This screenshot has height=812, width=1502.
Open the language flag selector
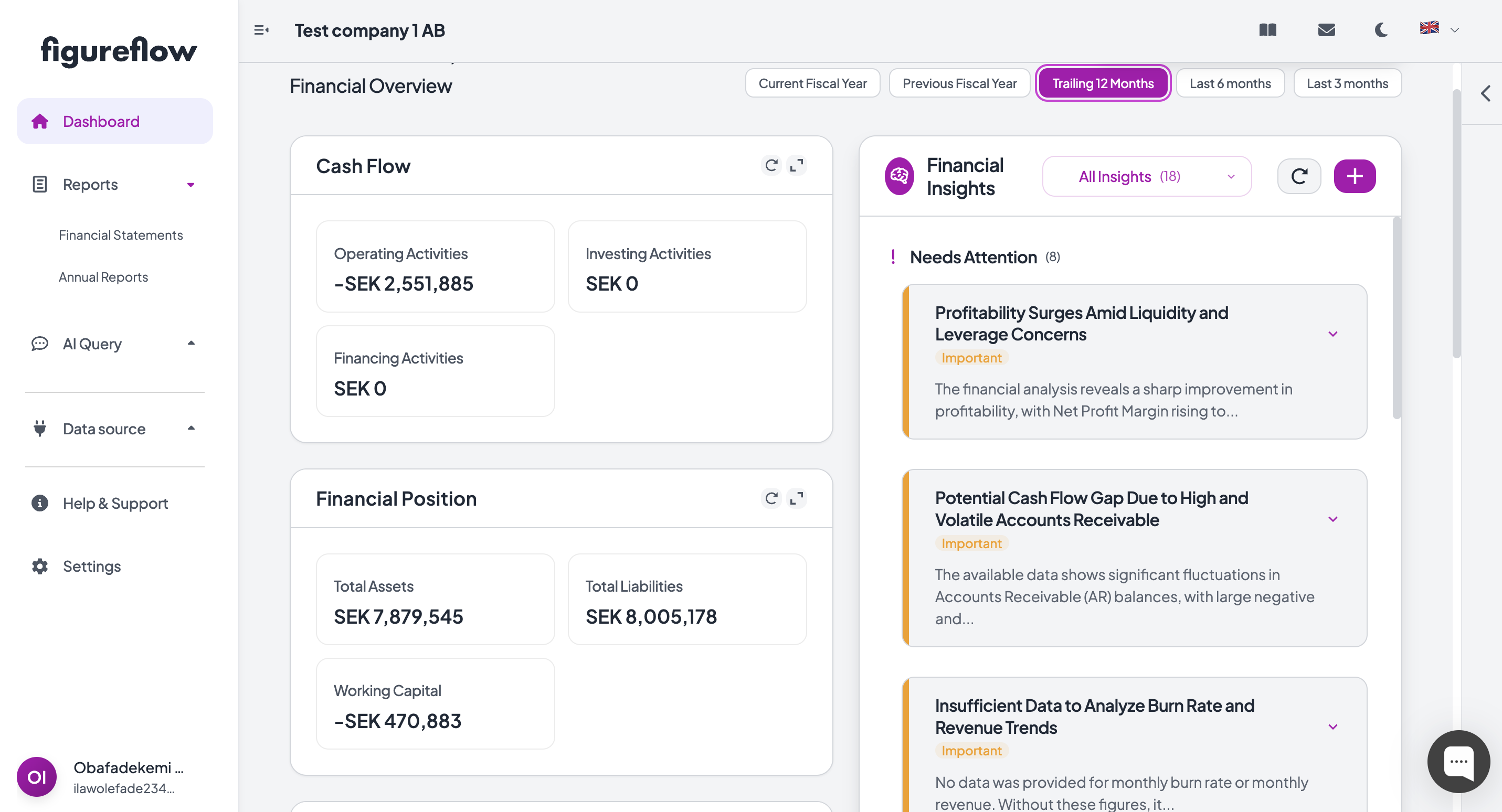pos(1440,28)
